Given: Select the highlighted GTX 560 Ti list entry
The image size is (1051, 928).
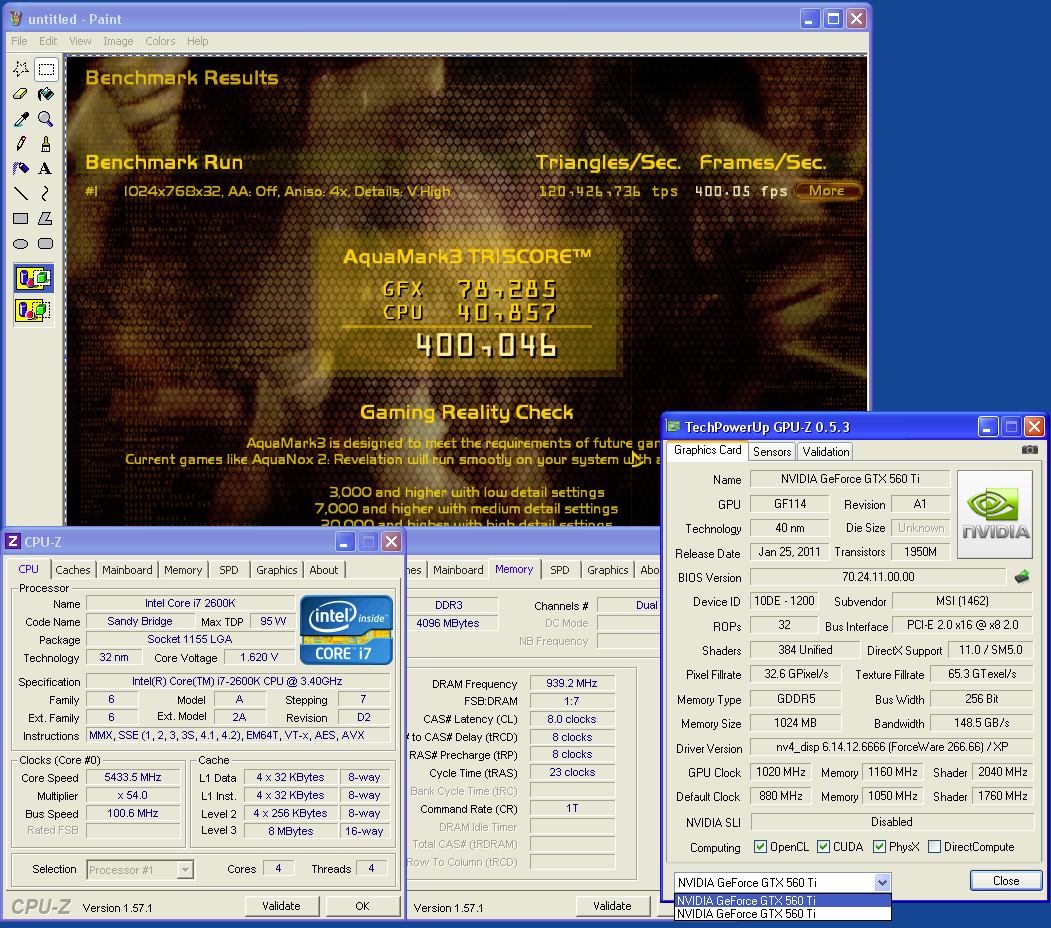Looking at the screenshot, I should (783, 901).
